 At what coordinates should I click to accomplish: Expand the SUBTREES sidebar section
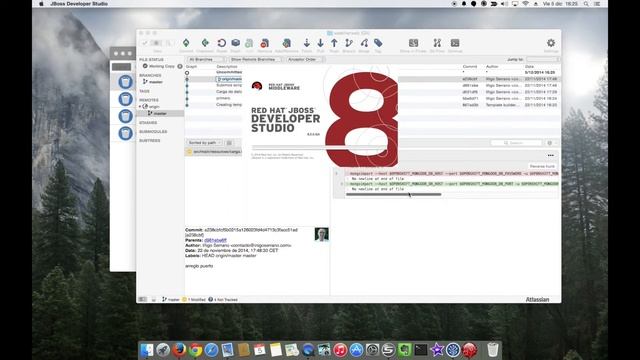[149, 141]
